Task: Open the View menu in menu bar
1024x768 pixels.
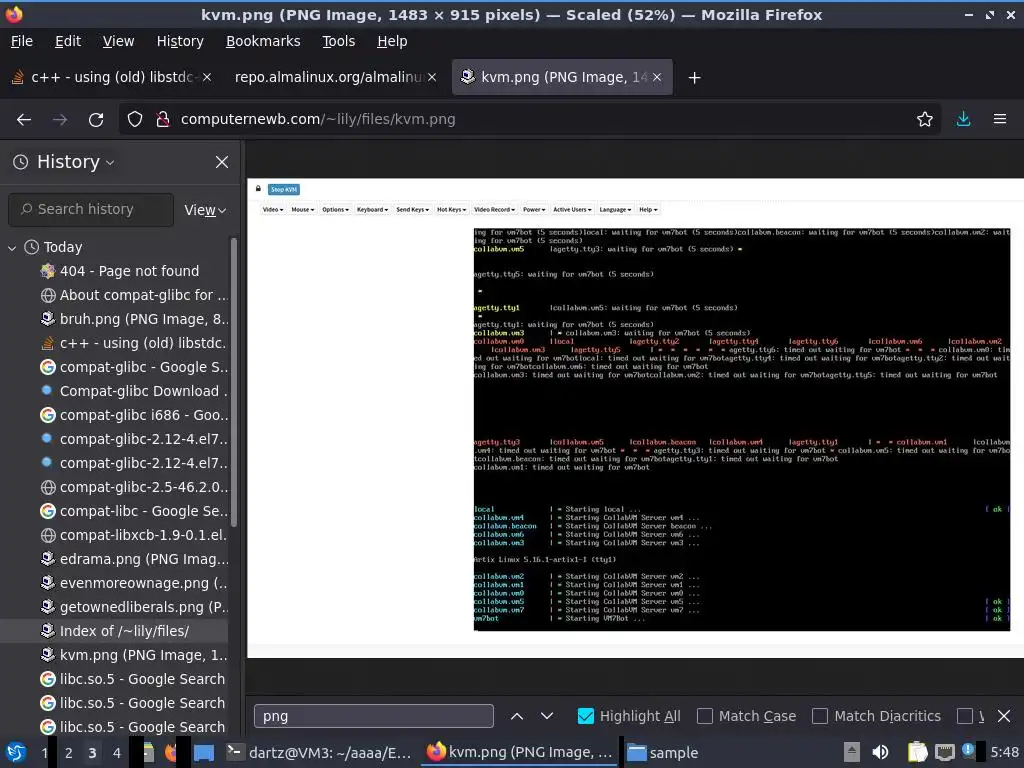Action: 118,41
